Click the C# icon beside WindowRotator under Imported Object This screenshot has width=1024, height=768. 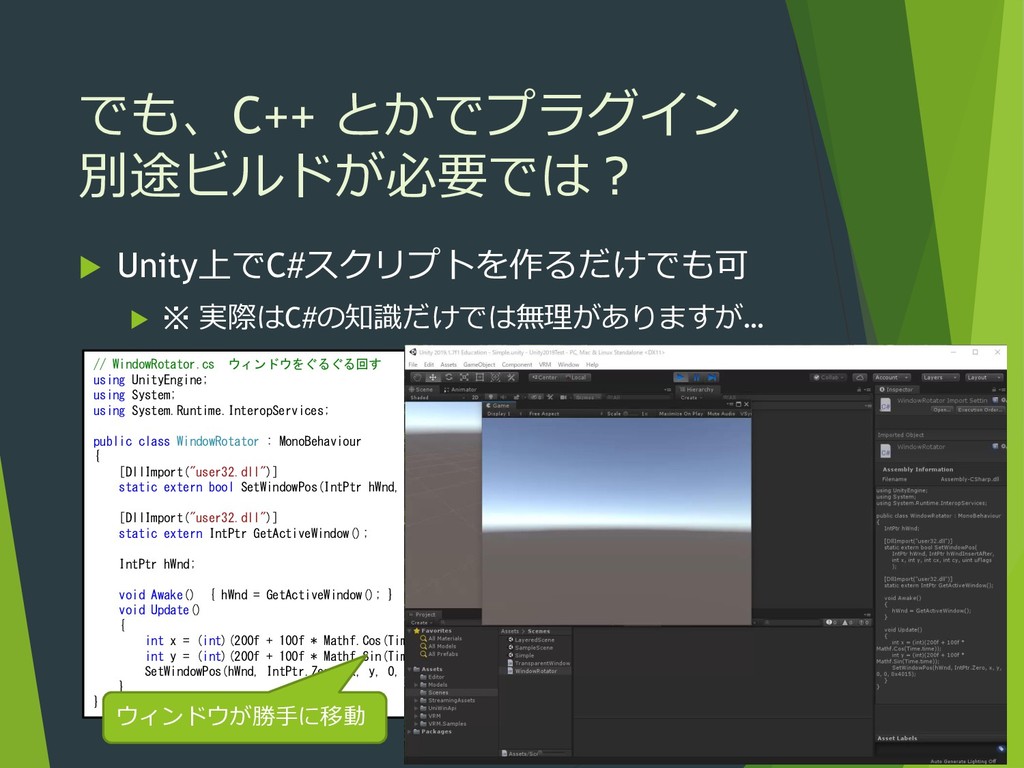point(886,450)
